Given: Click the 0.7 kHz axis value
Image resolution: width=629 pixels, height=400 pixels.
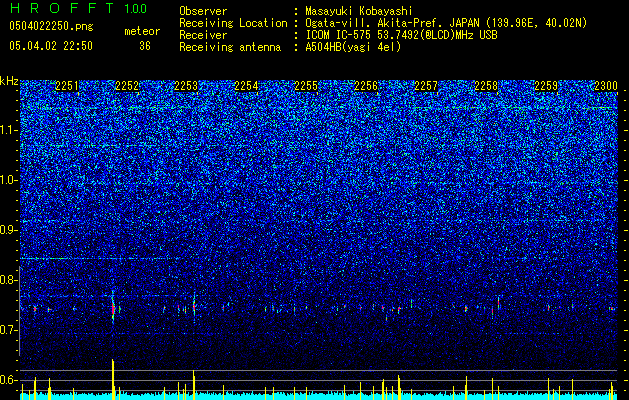Looking at the screenshot, I should pos(9,330).
